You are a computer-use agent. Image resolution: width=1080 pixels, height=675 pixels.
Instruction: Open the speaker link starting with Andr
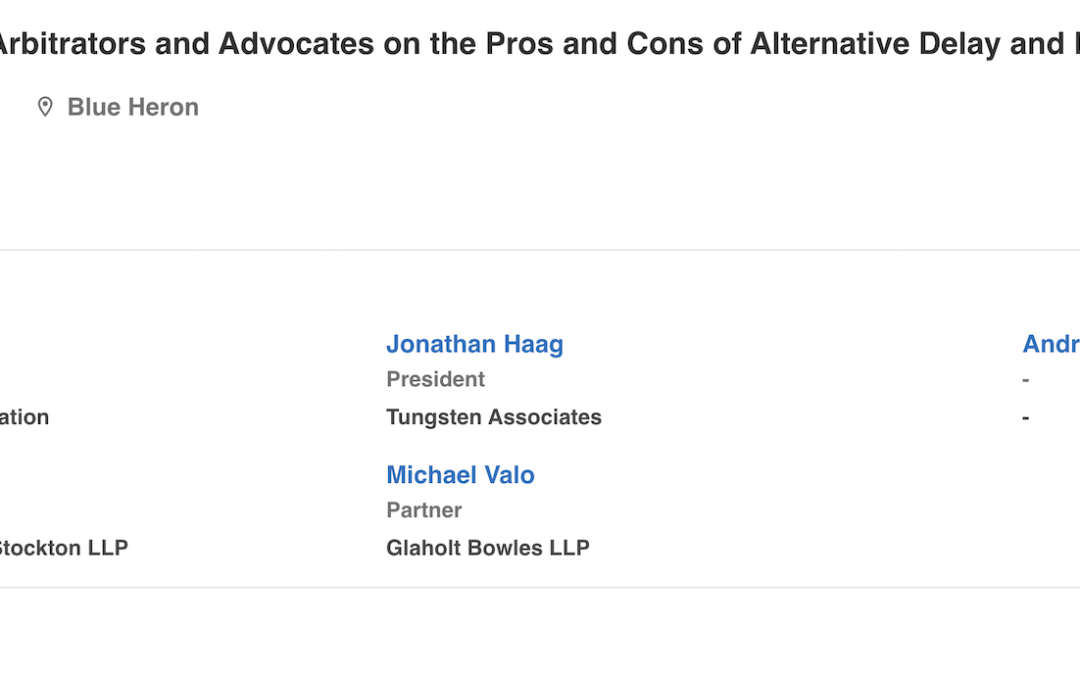point(1050,344)
